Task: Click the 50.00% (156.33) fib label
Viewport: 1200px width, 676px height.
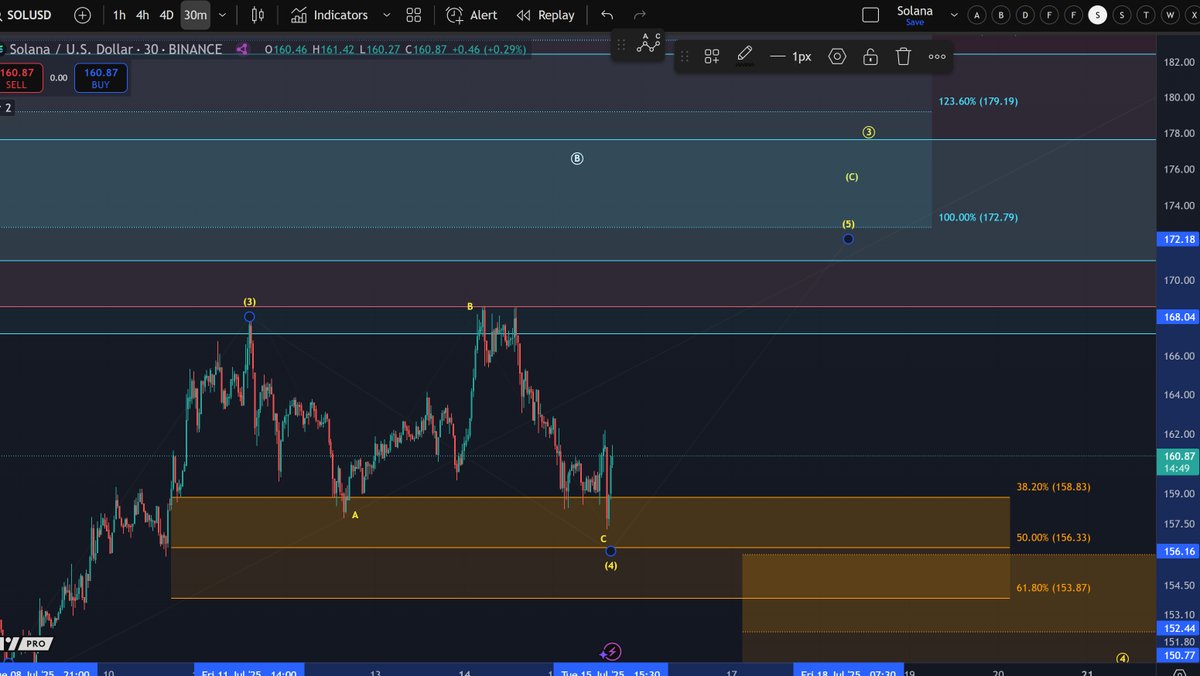Action: 1053,537
